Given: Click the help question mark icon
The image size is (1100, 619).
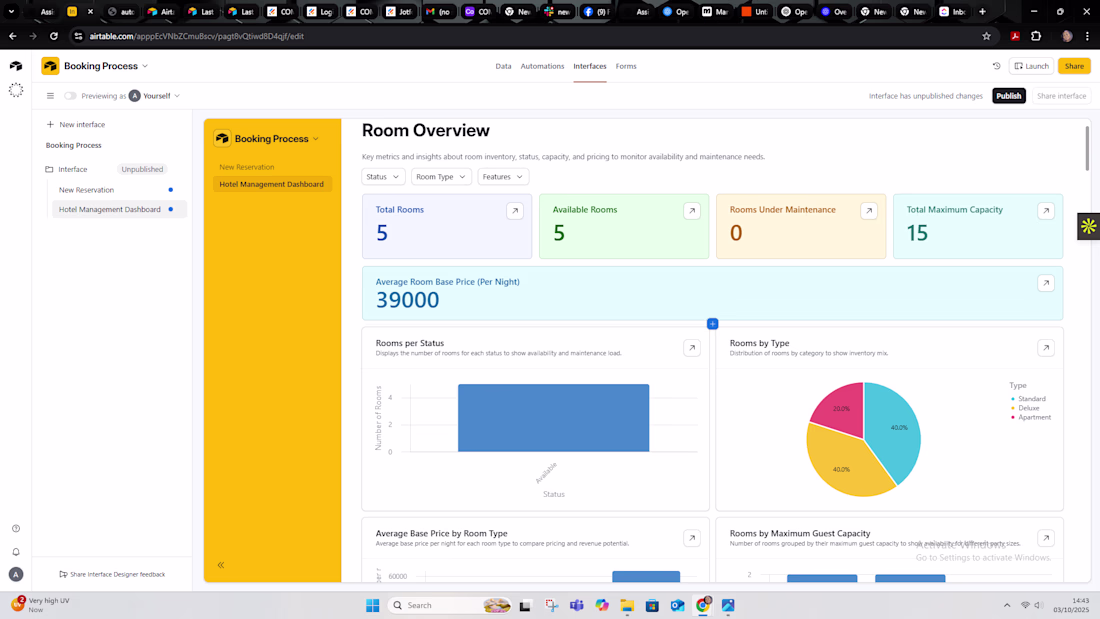Looking at the screenshot, I should point(15,528).
